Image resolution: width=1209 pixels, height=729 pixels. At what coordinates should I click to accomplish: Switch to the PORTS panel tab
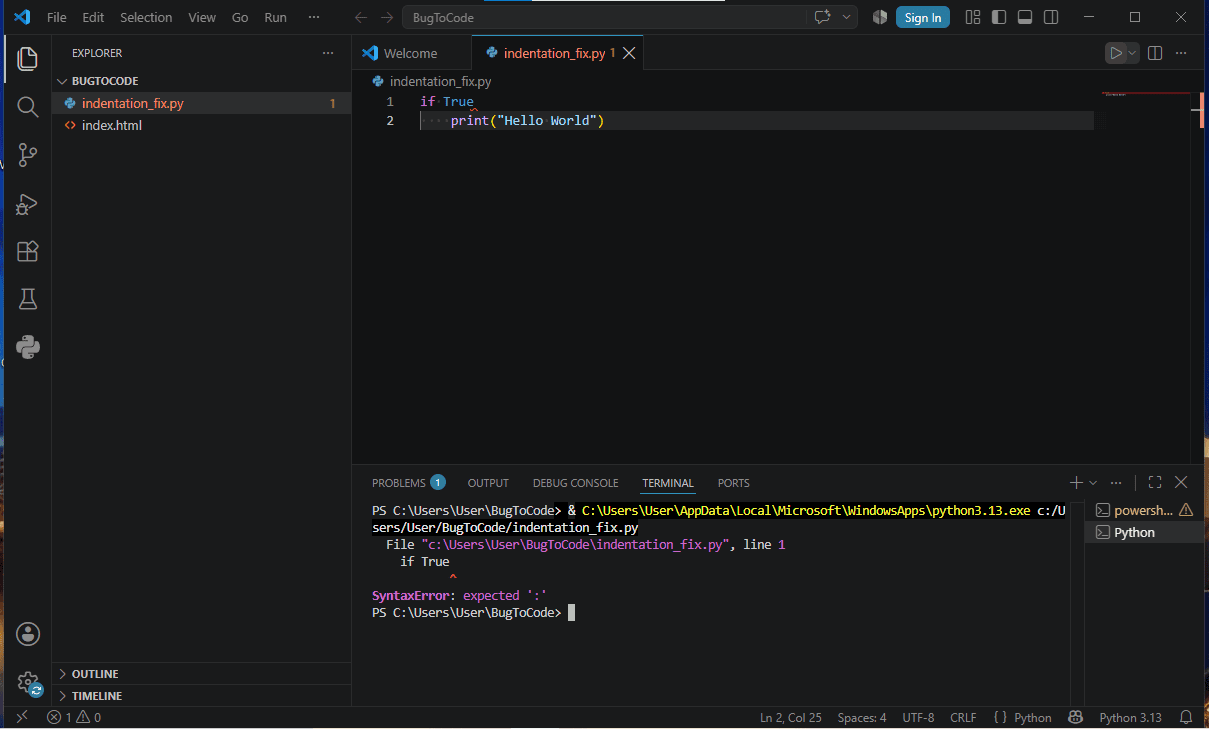tap(733, 483)
